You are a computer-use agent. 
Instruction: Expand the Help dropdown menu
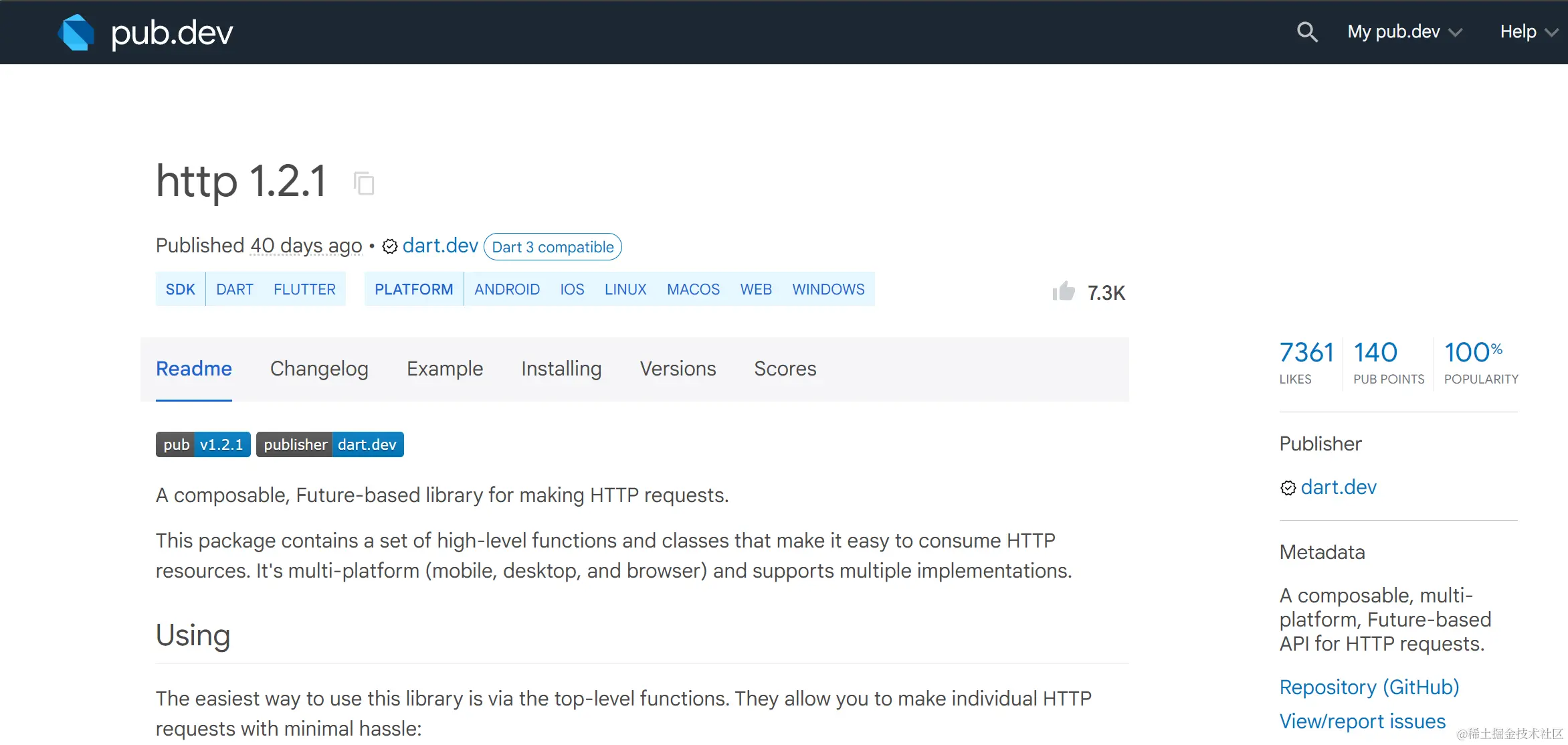1528,32
